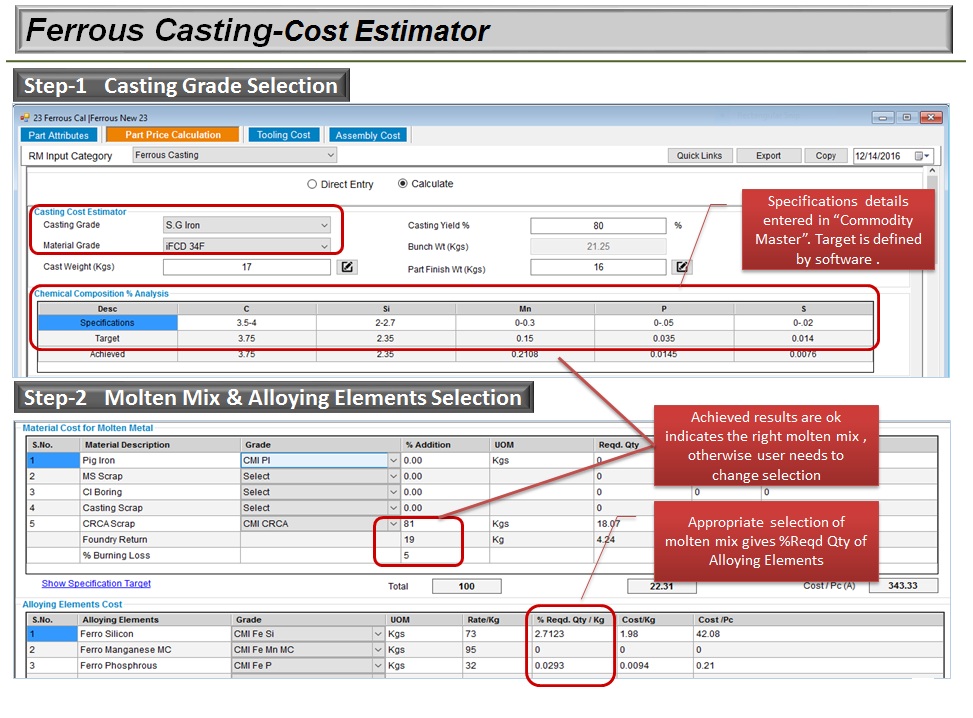Open the Ferro Manganese MC grade dropdown
The height and width of the screenshot is (718, 973).
click(x=378, y=650)
